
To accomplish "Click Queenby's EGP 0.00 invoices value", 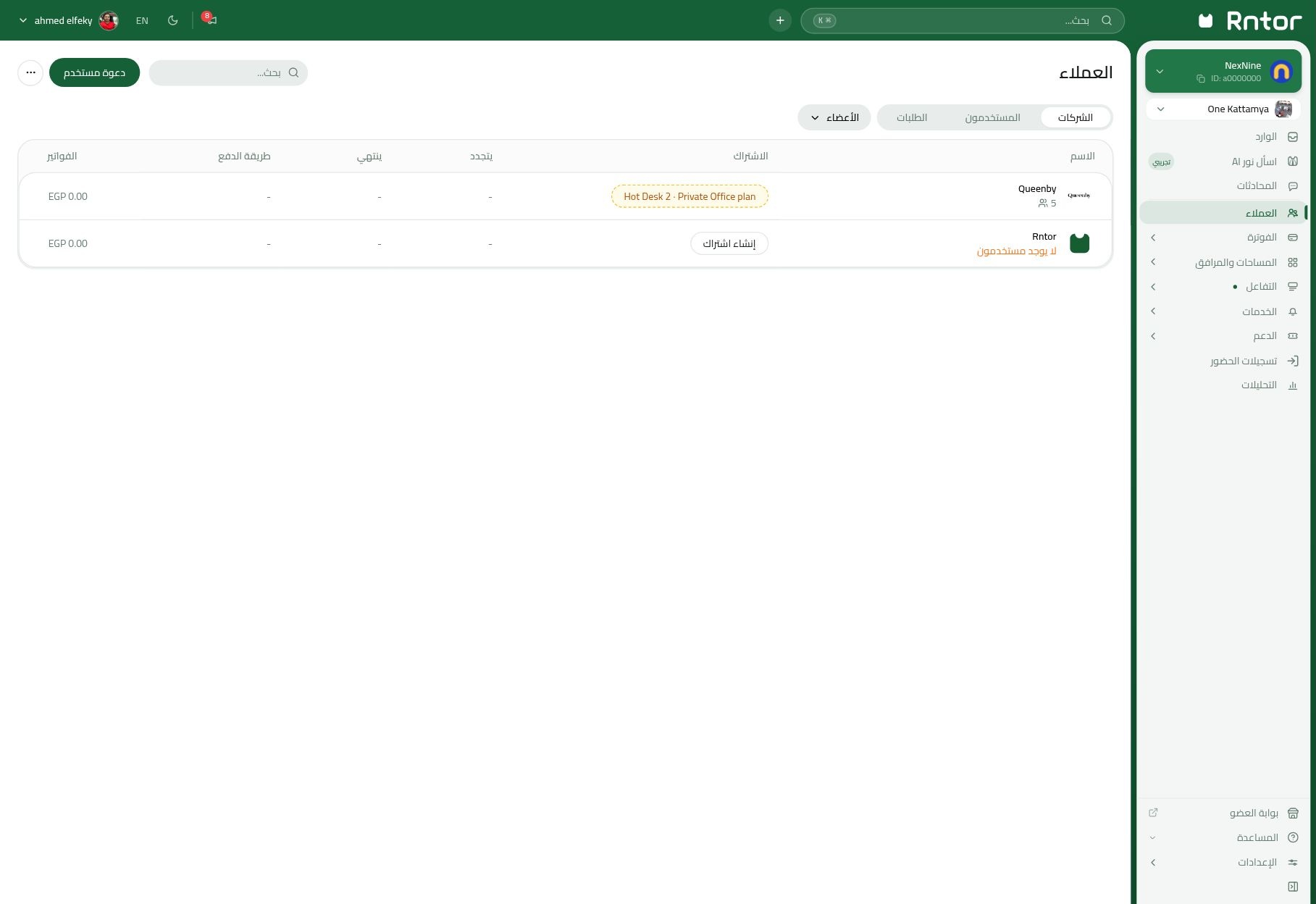I will click(x=68, y=196).
